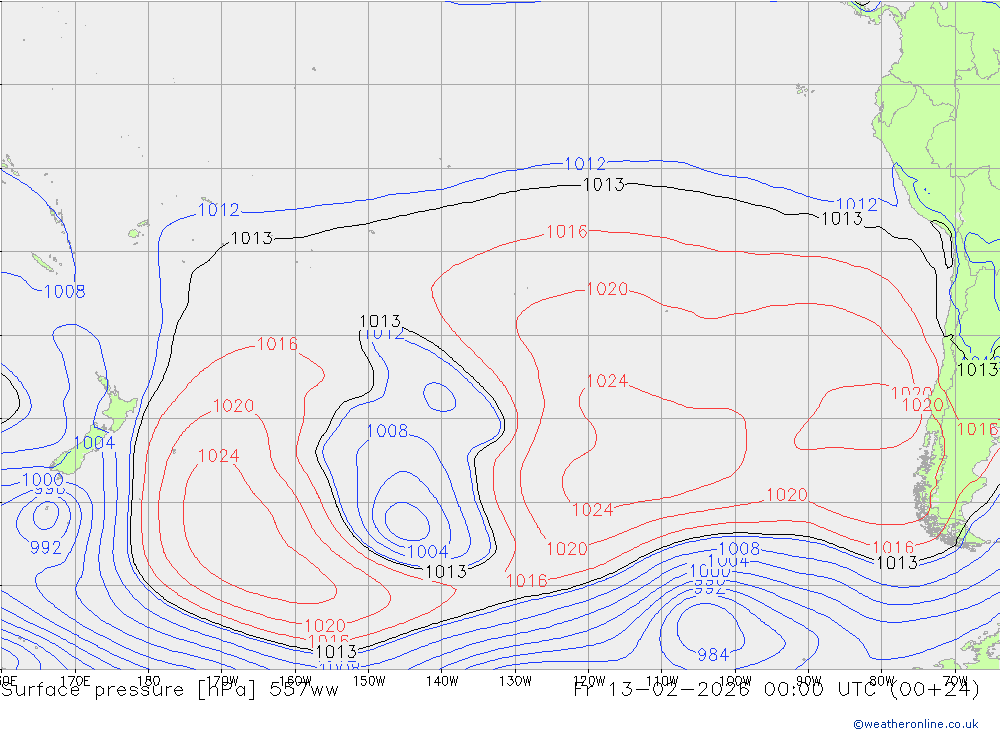Click New Zealand's North Island
This screenshot has height=733, width=1000.
115,410
